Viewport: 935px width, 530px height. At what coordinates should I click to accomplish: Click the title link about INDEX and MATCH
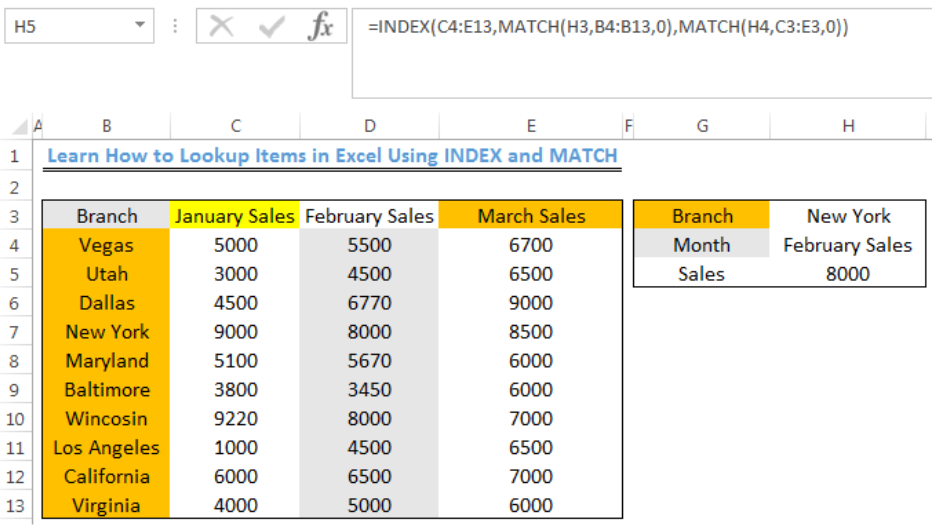[x=332, y=156]
